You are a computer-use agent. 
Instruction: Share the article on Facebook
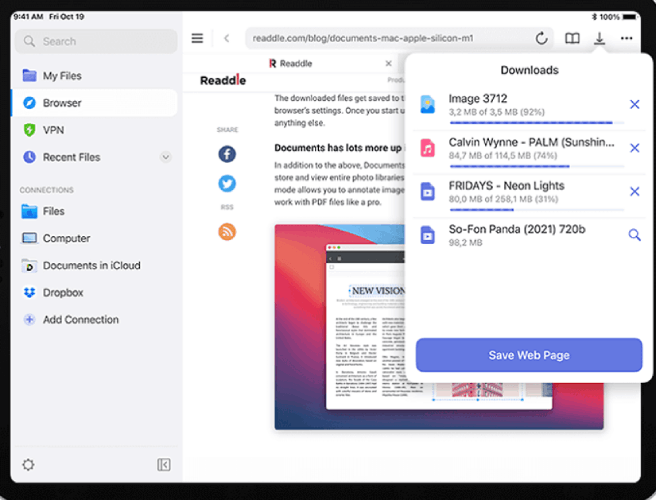tap(227, 154)
